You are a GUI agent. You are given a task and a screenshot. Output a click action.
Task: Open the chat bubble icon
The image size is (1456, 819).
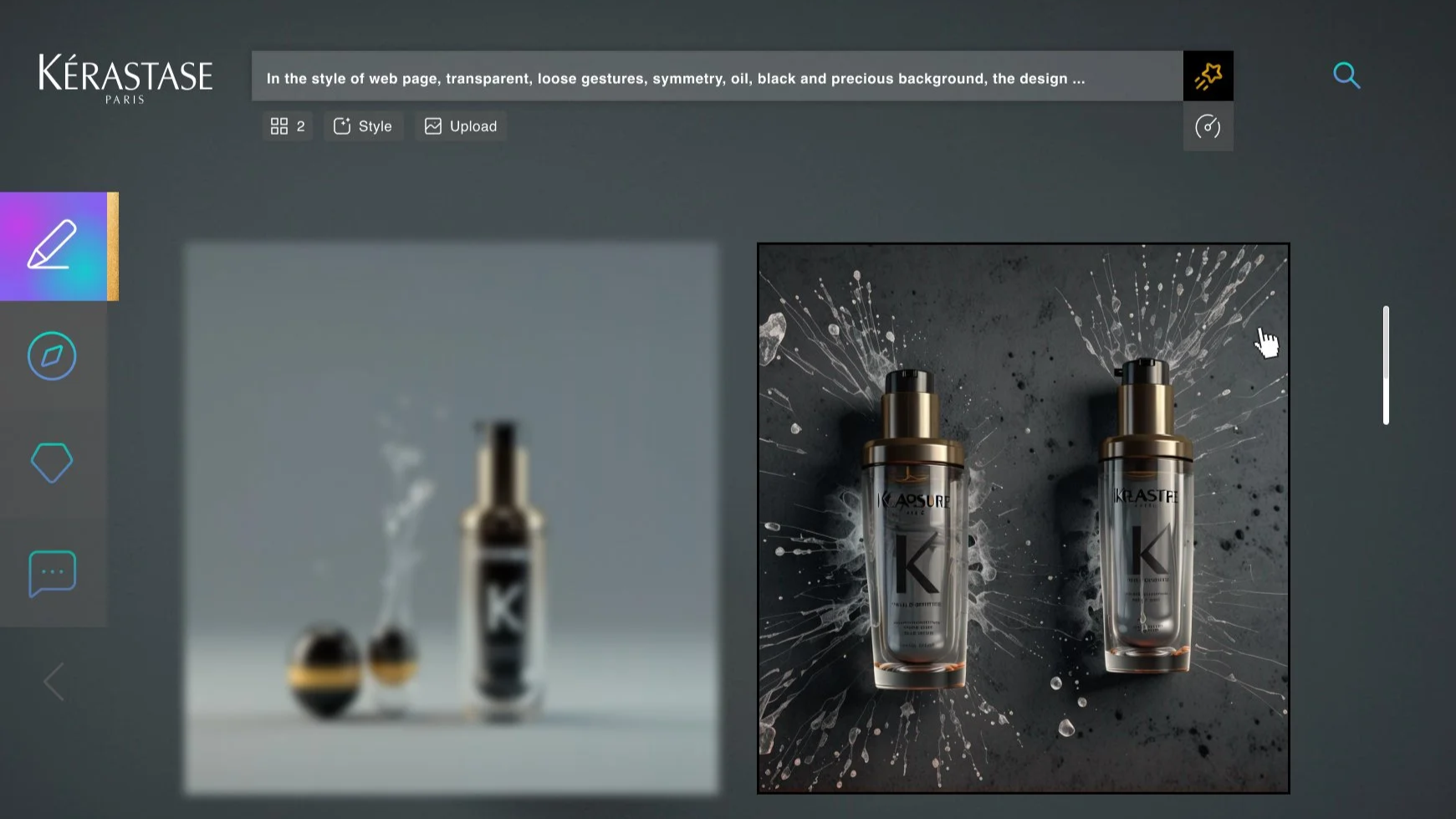tap(53, 573)
